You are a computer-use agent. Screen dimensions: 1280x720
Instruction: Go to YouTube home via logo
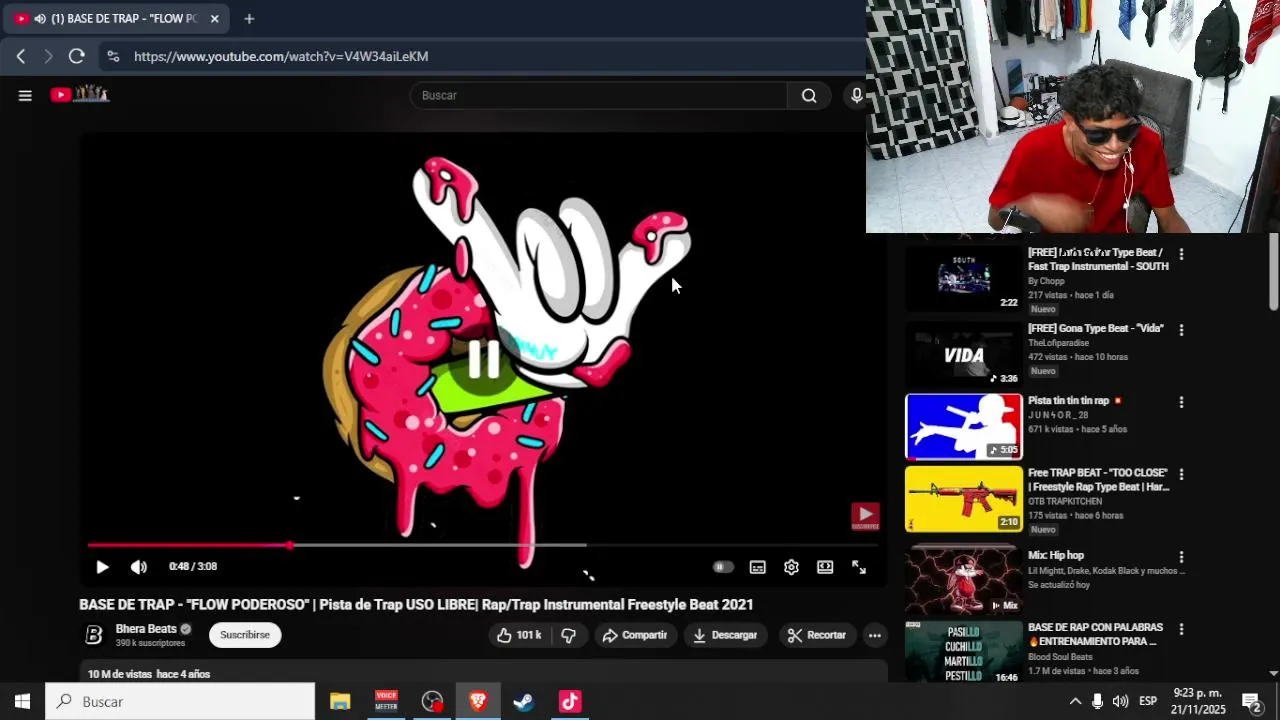[80, 95]
